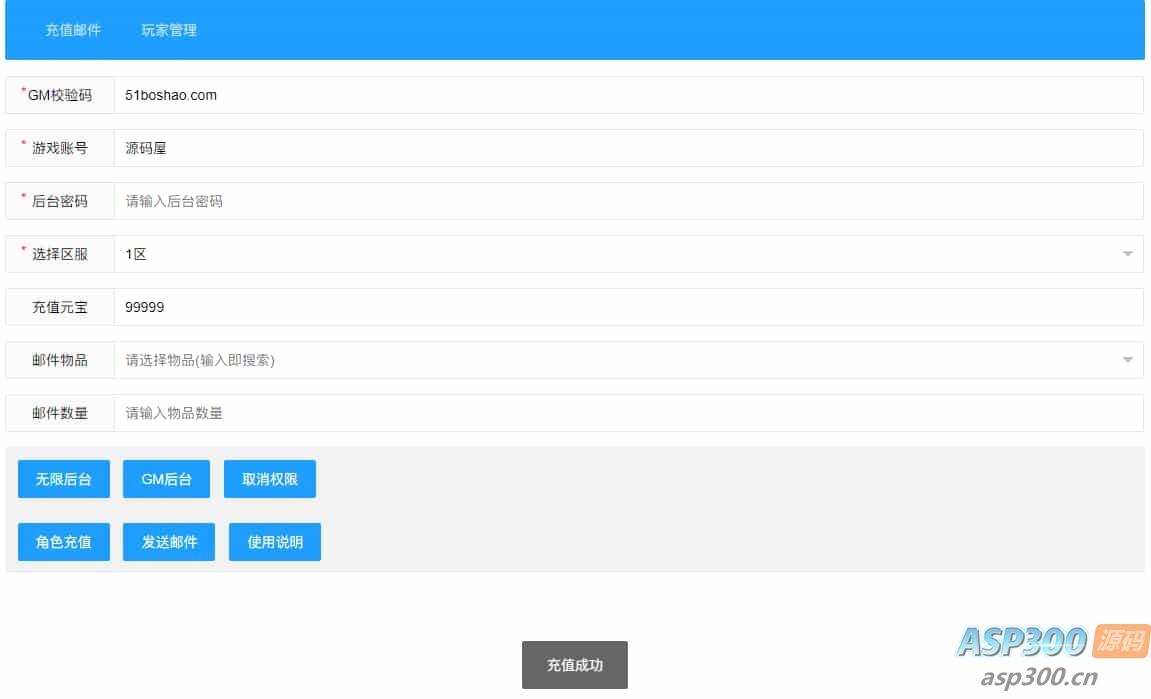Open the 邮件物品 item search dropdown
The height and width of the screenshot is (699, 1151).
[x=628, y=360]
